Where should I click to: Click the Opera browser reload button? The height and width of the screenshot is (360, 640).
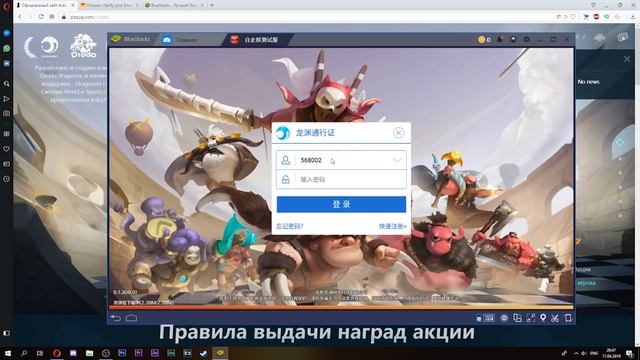pos(41,17)
